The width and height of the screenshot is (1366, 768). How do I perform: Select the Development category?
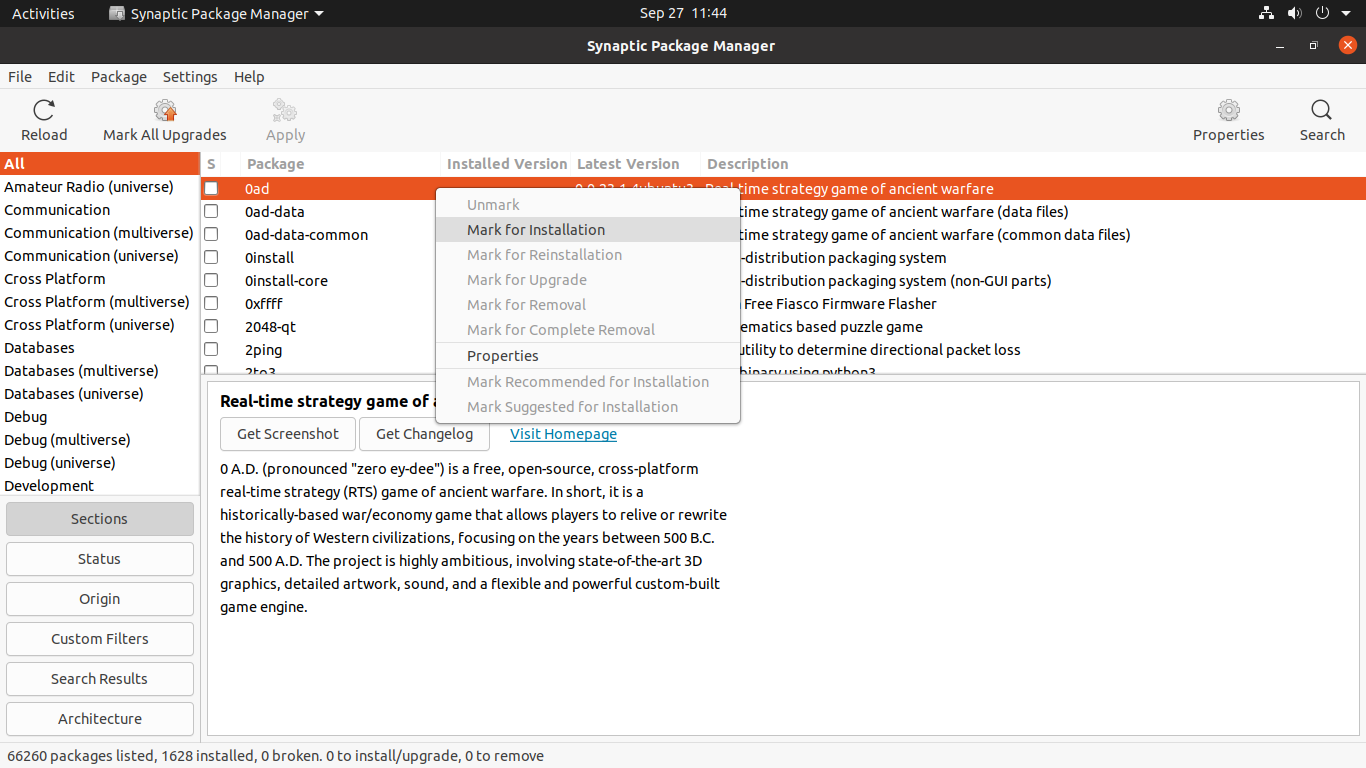100,486
